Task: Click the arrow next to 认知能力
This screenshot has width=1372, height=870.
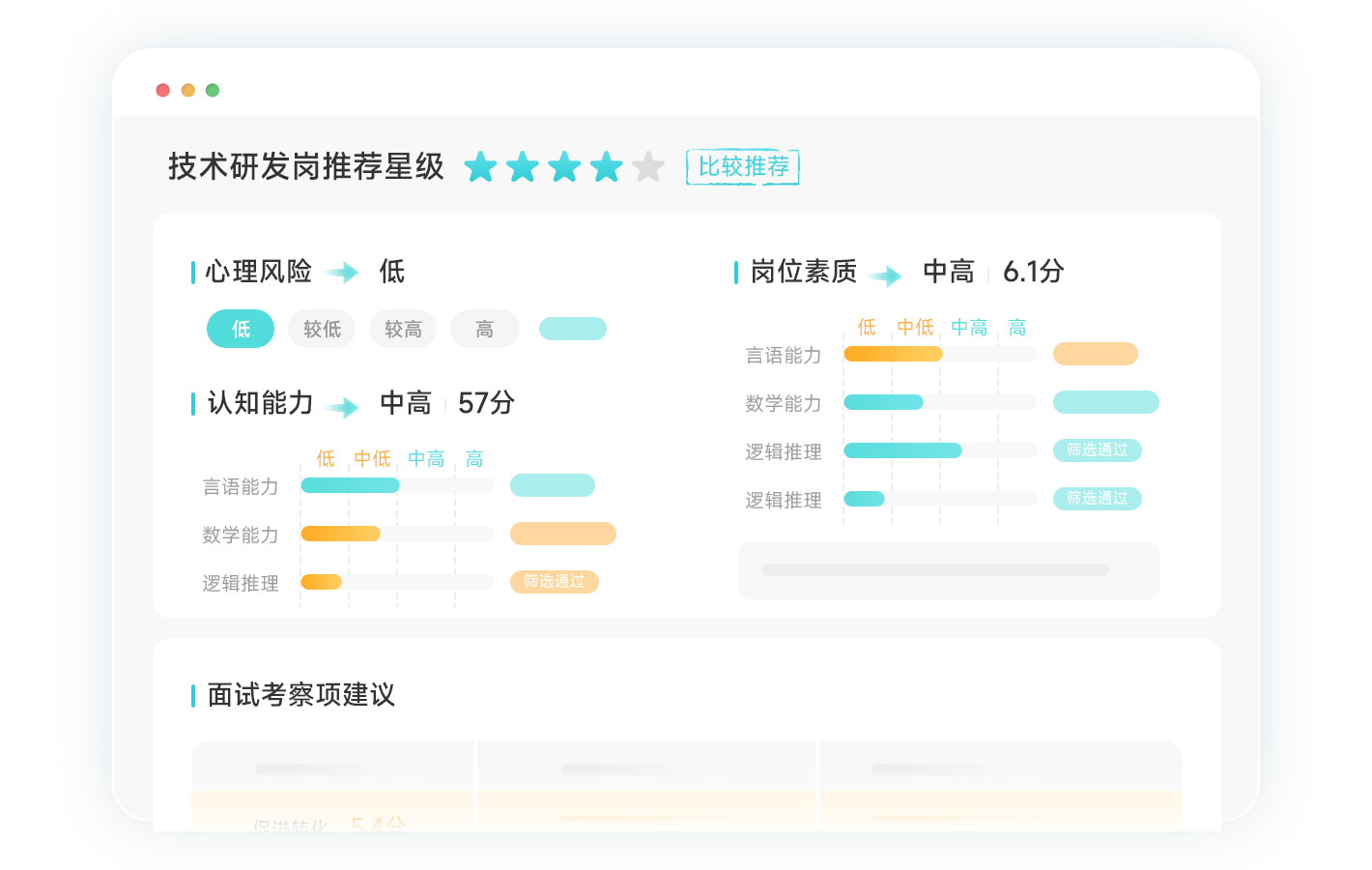Action: [x=343, y=407]
